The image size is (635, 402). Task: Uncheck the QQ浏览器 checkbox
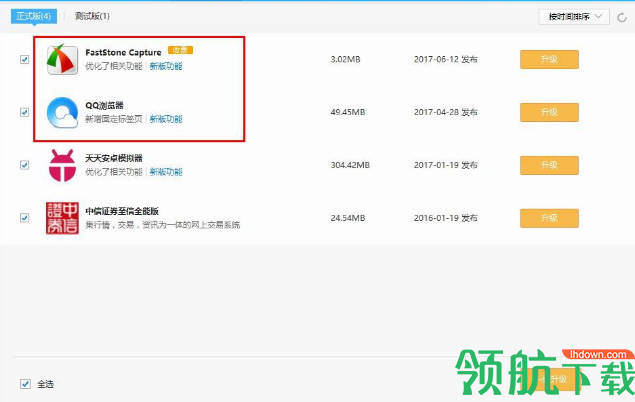click(x=24, y=112)
